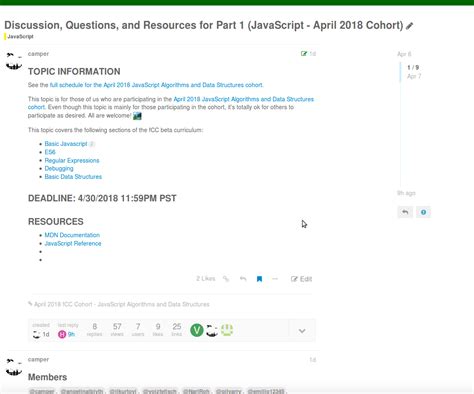Click the '1d' timestamp of the Members post

pos(312,360)
